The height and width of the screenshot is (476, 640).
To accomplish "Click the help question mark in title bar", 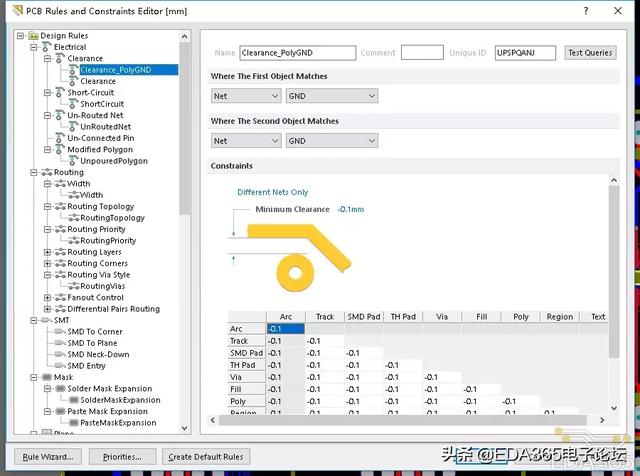I will click(586, 11).
